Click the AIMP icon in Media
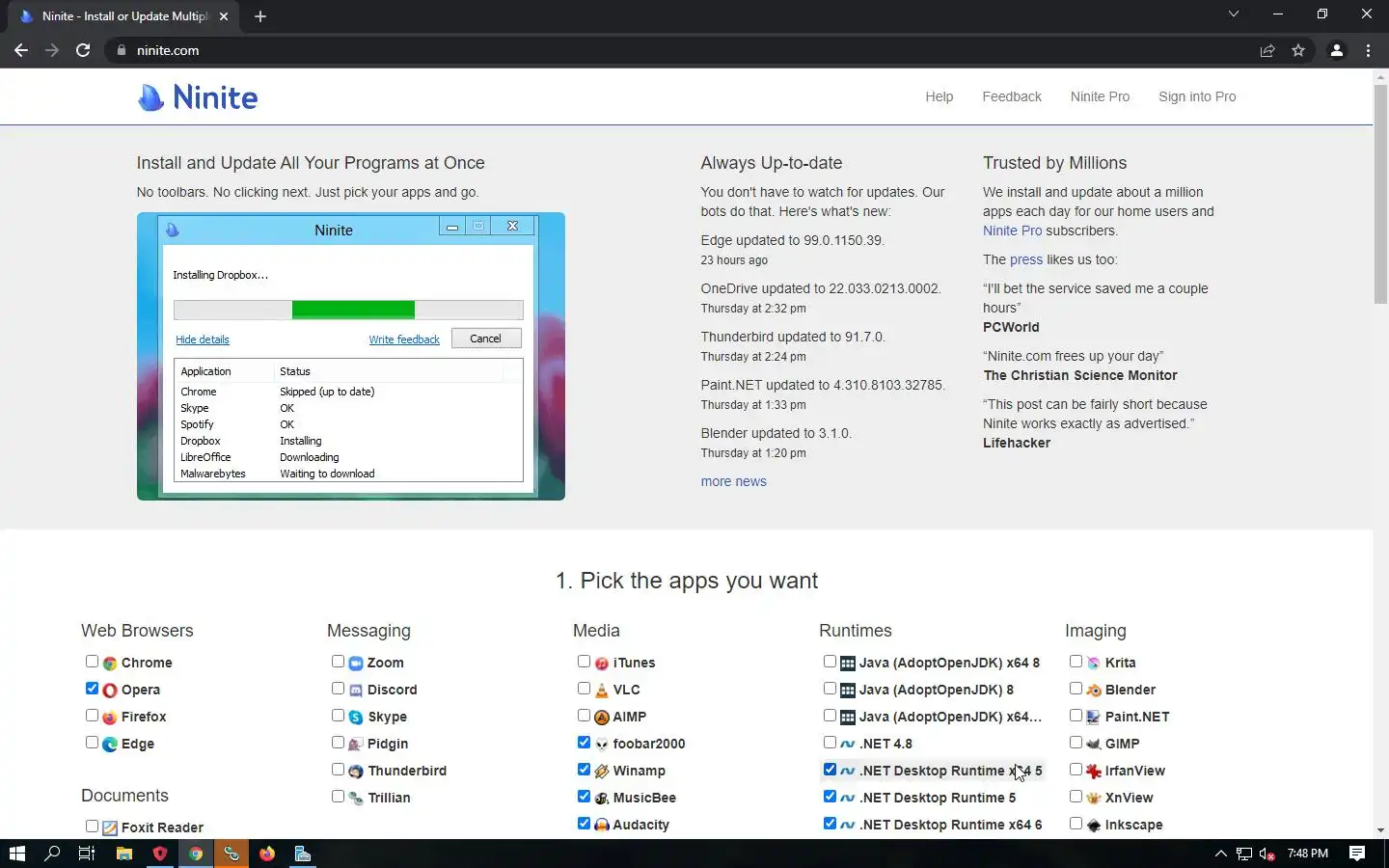The height and width of the screenshot is (868, 1389). pyautogui.click(x=602, y=718)
